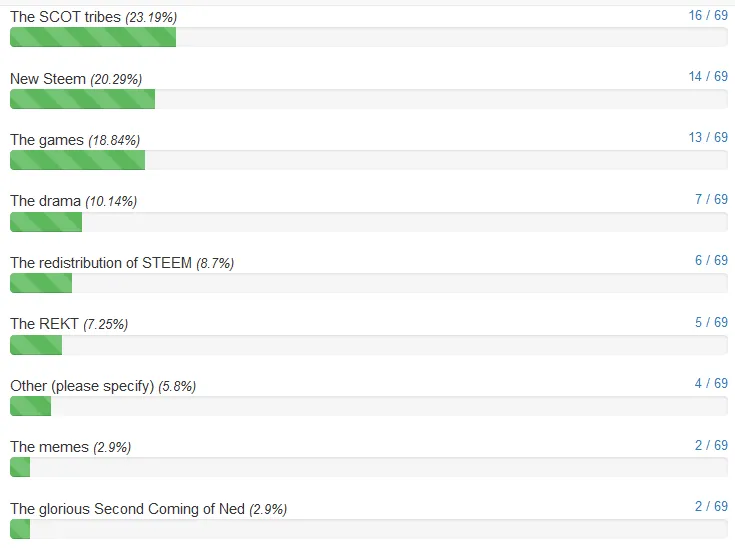Screen dimensions: 735x548
Task: Click The SCOT tribes option label
Action: [x=66, y=17]
